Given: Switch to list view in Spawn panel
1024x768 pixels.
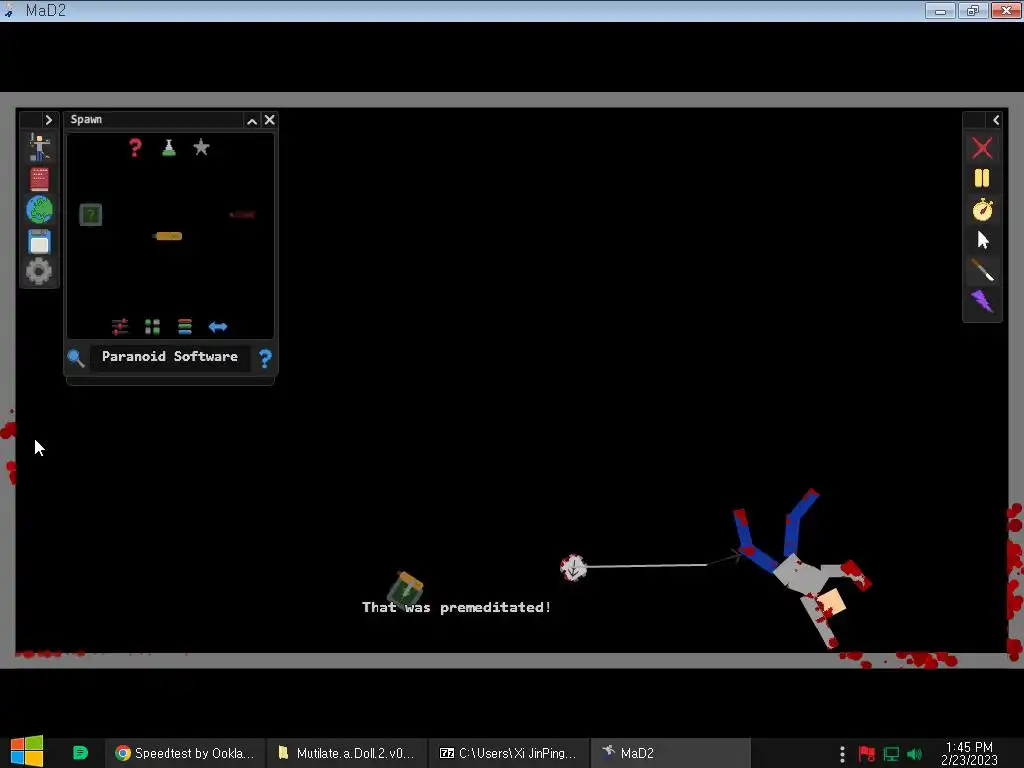Looking at the screenshot, I should 185,327.
